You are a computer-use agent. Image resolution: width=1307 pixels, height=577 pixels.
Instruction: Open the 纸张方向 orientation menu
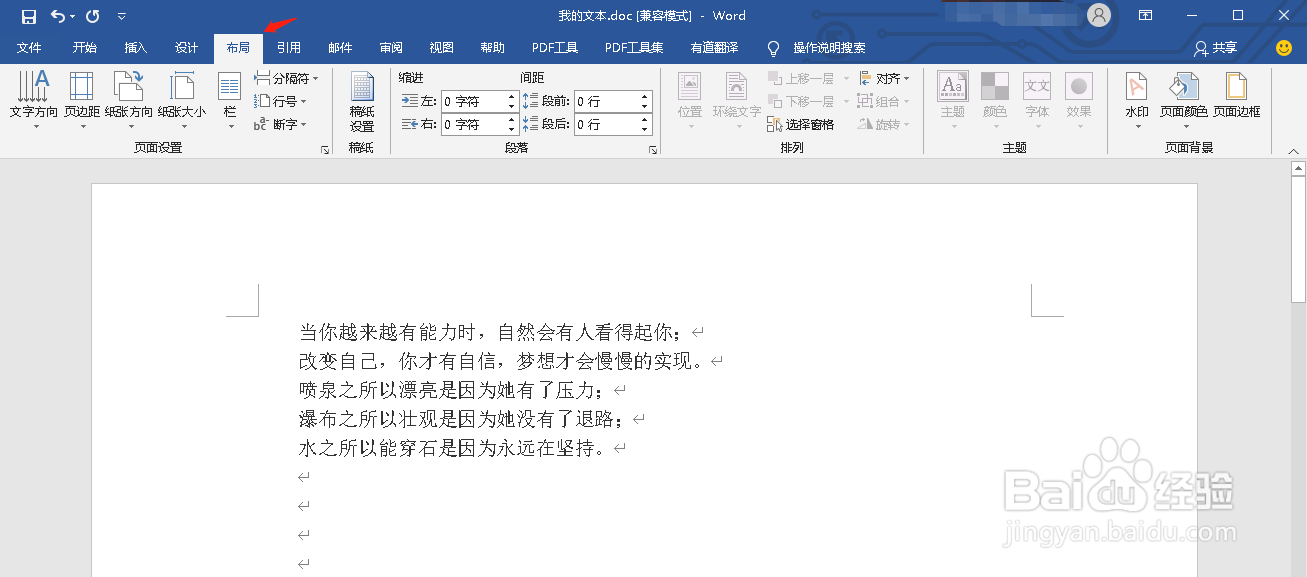129,100
